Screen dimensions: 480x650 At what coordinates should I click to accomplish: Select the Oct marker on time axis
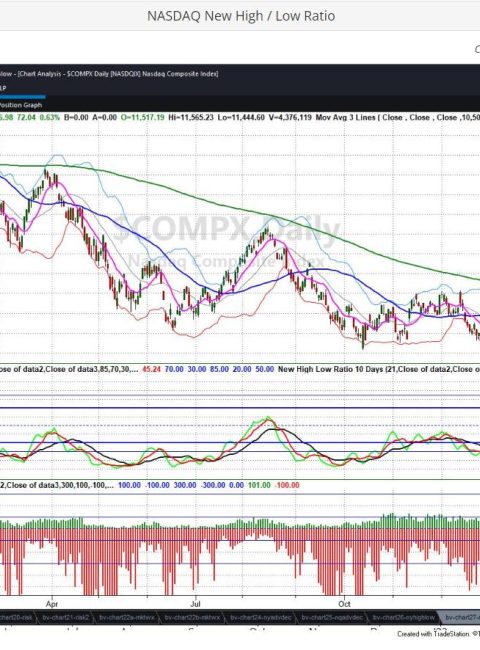coord(344,604)
